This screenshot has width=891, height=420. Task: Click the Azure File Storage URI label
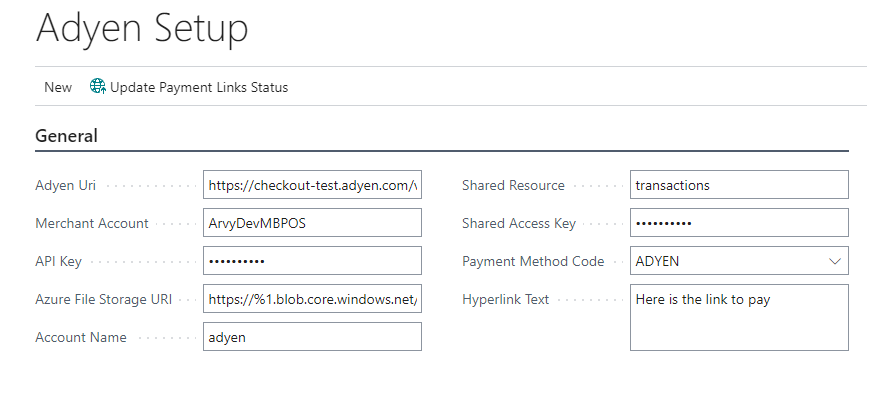coord(102,299)
